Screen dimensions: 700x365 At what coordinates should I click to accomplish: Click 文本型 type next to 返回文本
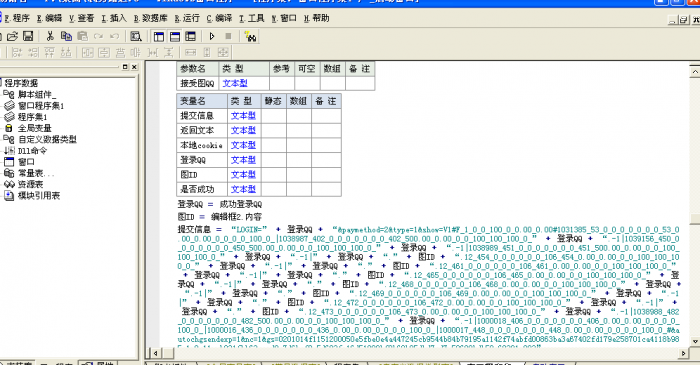(243, 130)
